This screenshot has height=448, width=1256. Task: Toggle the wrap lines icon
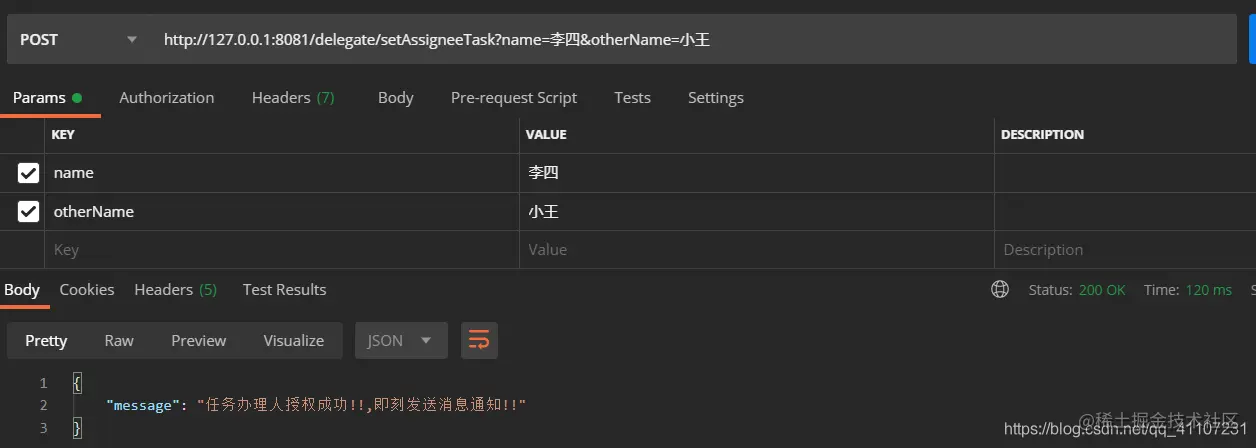[479, 341]
